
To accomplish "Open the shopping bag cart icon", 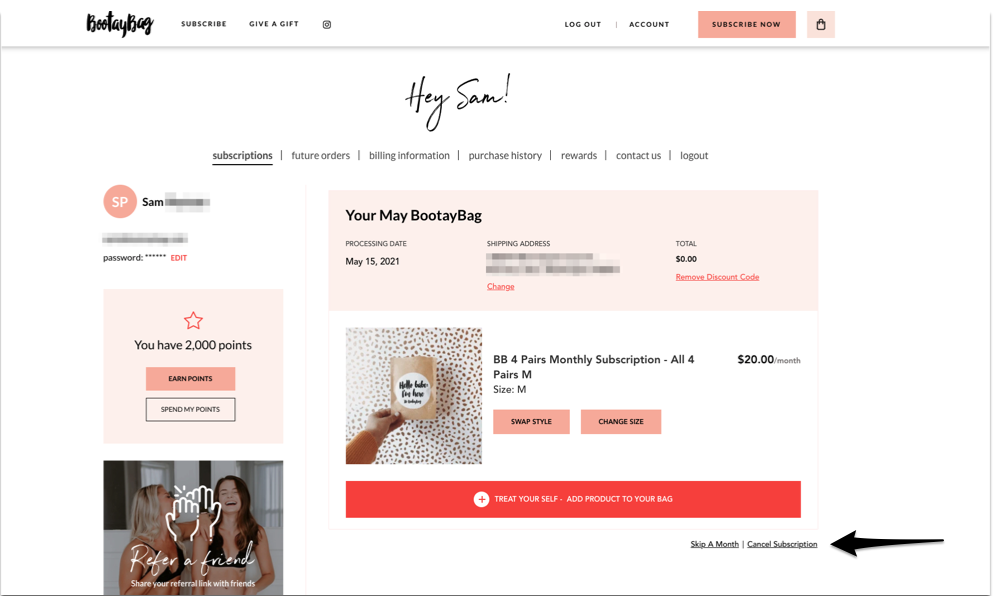I will [821, 25].
